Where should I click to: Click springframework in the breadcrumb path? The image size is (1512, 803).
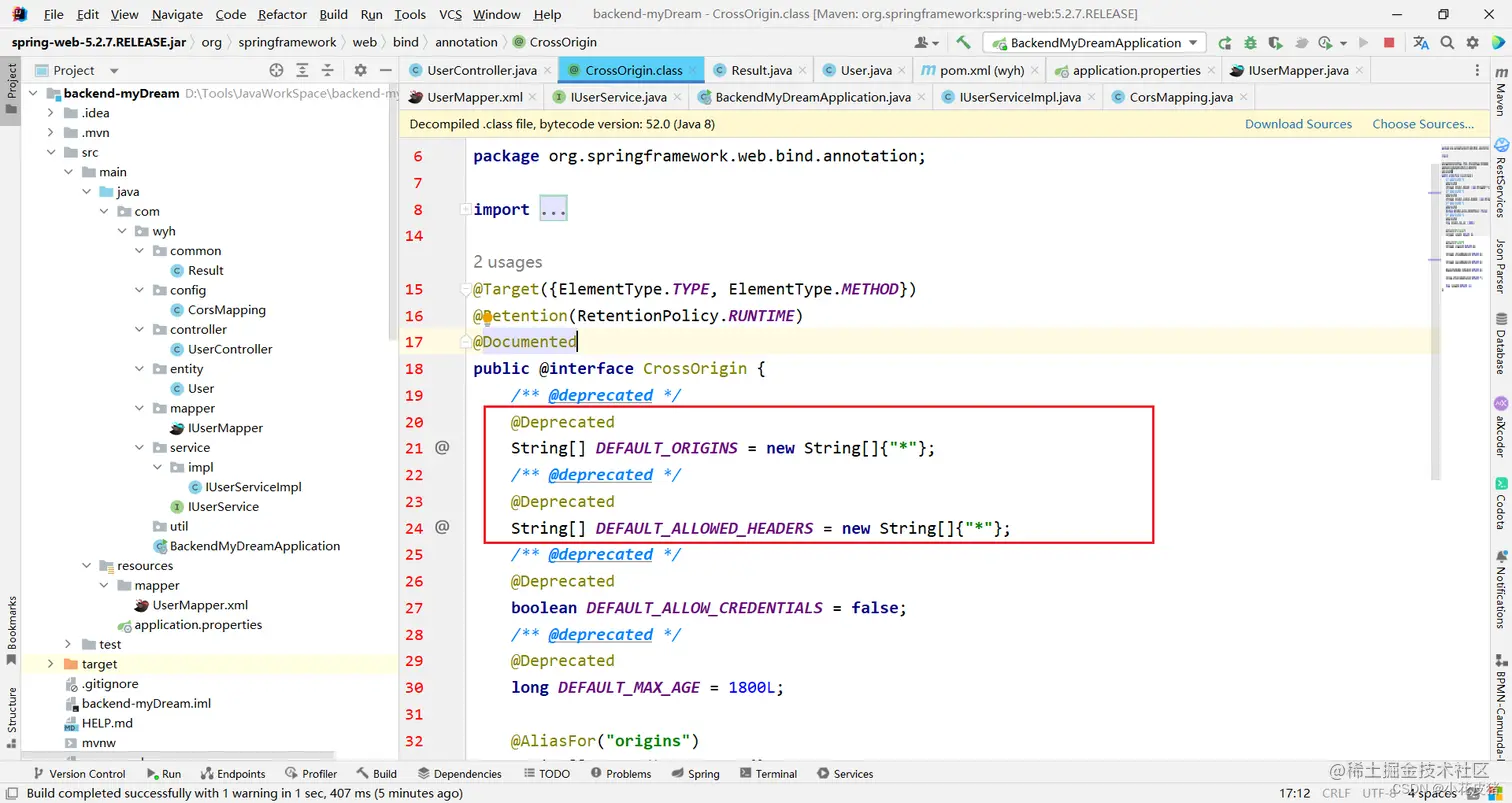[x=289, y=42]
